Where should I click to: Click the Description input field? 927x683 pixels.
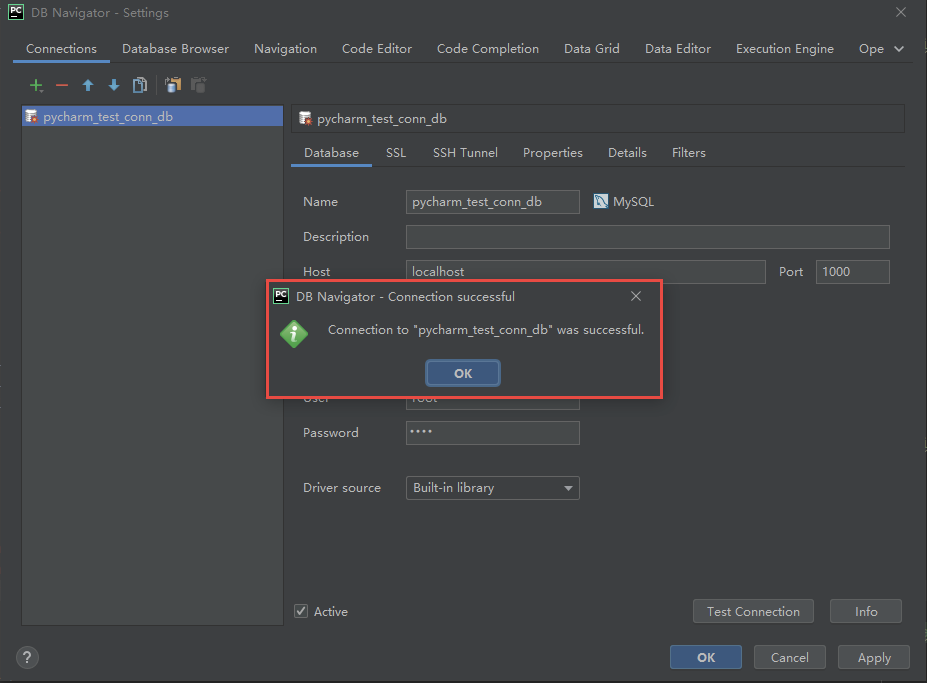(647, 237)
